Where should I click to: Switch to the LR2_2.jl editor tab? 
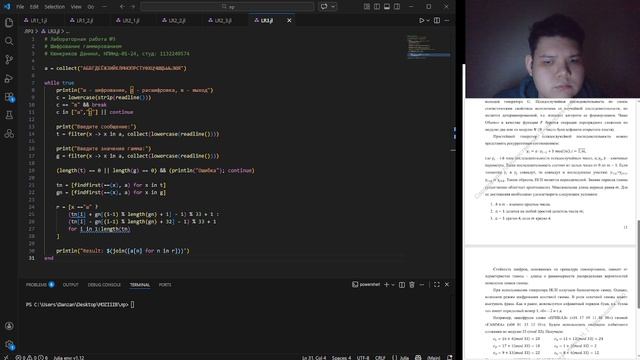pos(180,20)
